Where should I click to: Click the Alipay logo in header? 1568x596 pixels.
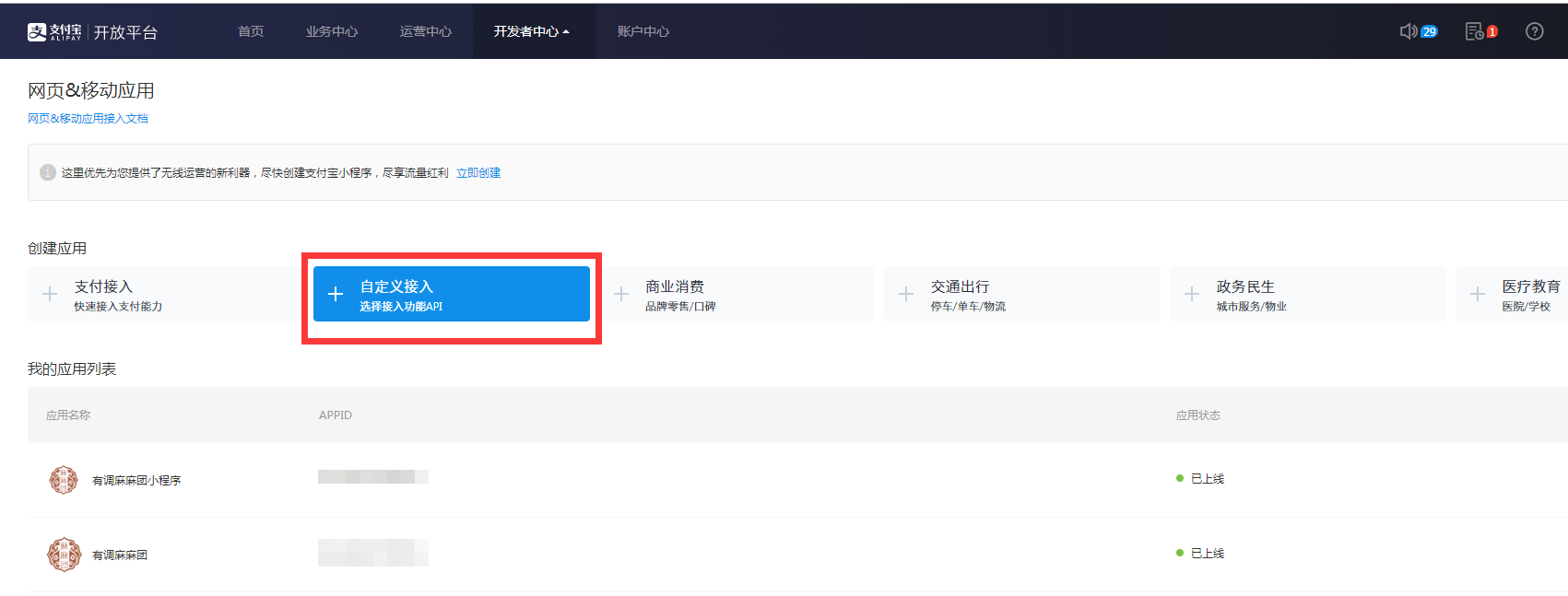pos(54,32)
